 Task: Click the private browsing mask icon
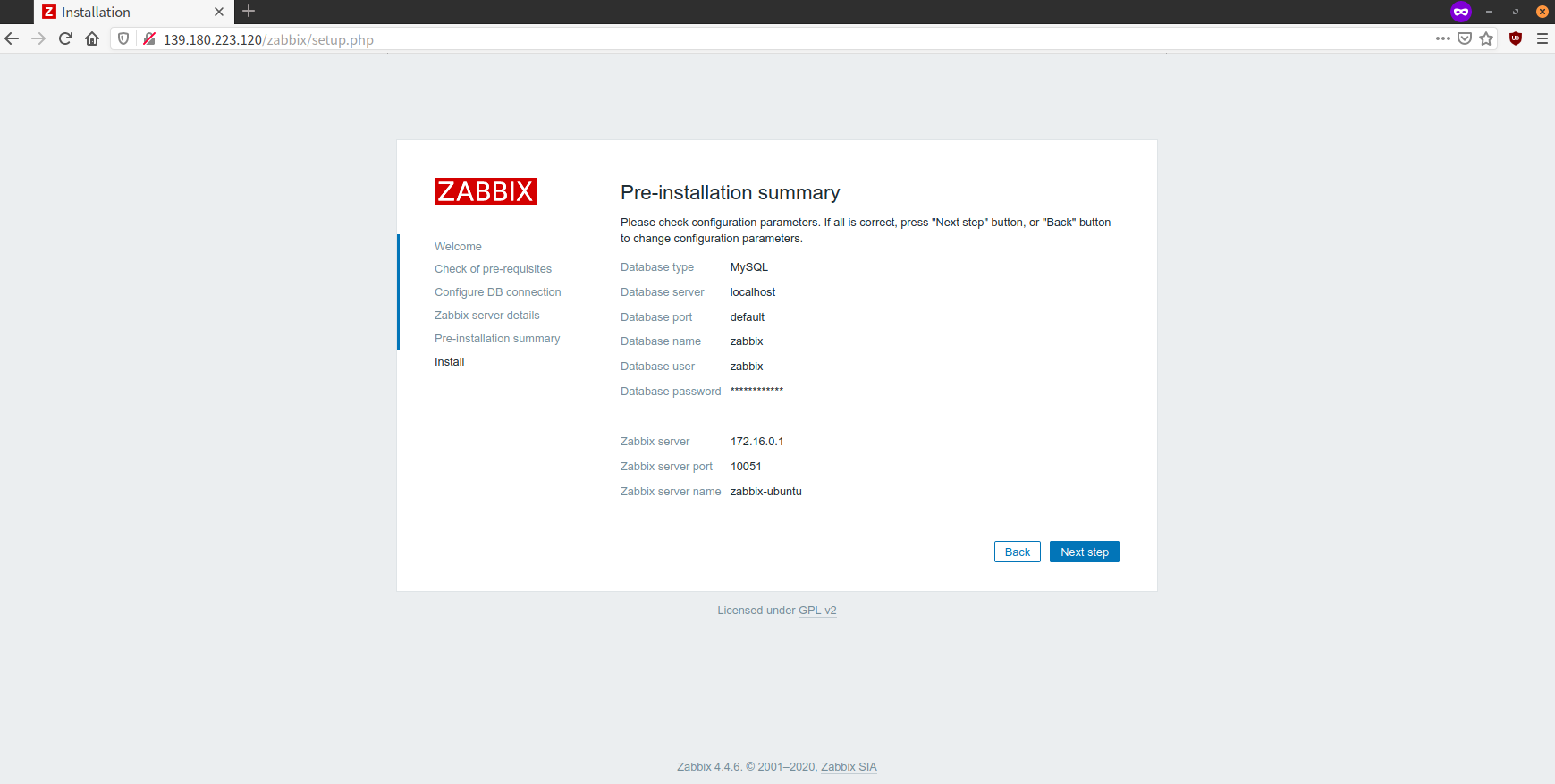click(x=1461, y=12)
